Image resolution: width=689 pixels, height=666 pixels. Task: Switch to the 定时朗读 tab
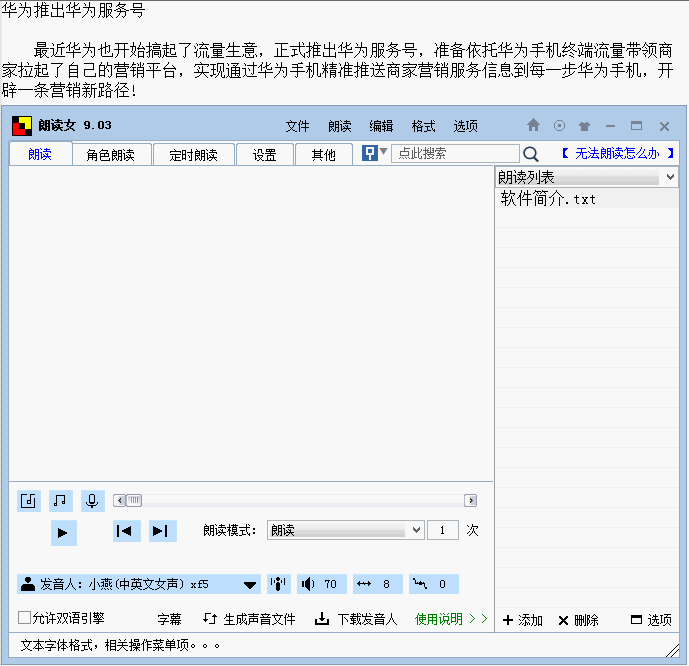point(193,155)
